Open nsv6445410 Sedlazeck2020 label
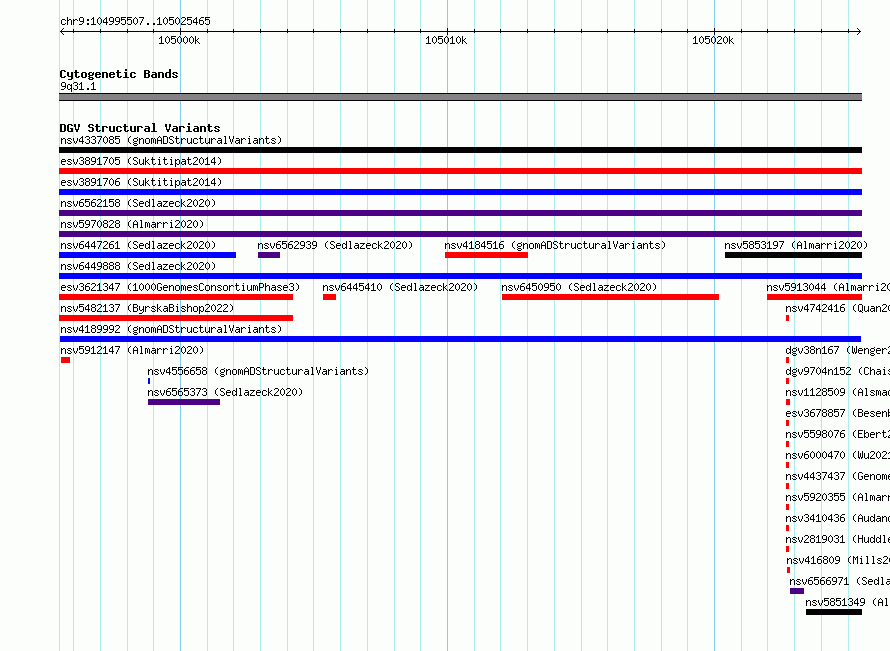This screenshot has height=651, width=890. 400,287
